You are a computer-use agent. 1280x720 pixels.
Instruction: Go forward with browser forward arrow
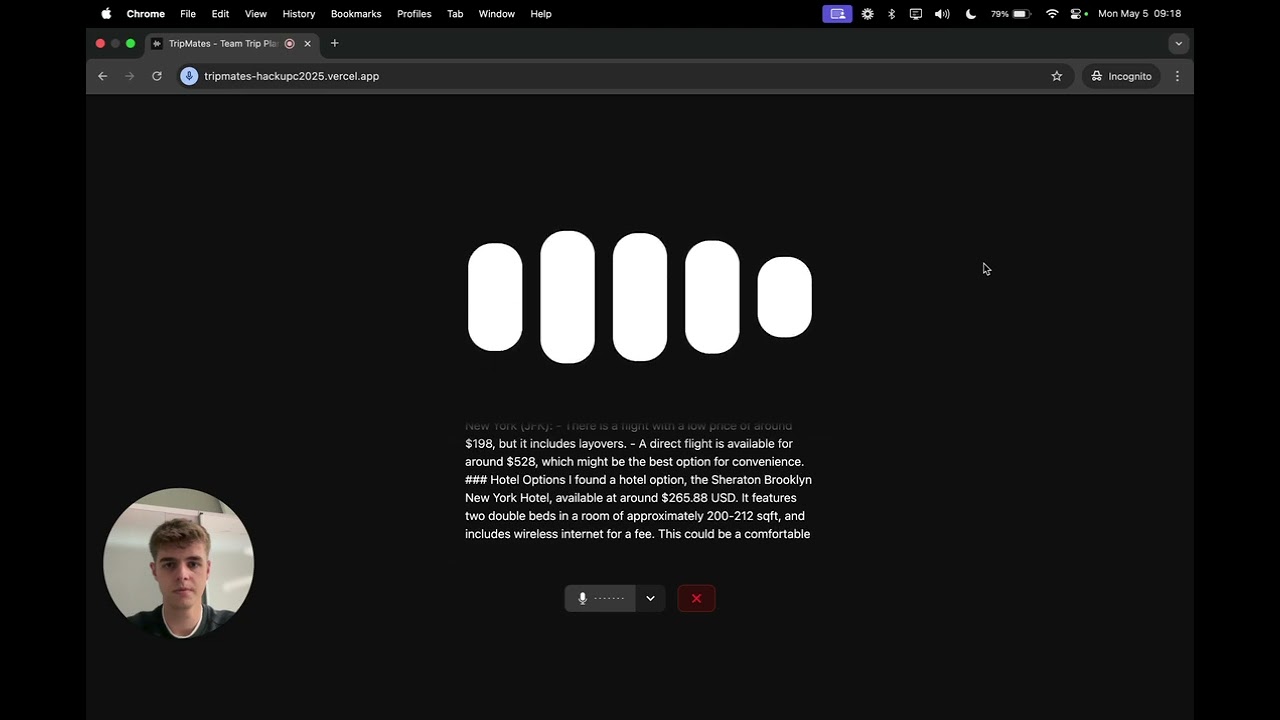[129, 76]
